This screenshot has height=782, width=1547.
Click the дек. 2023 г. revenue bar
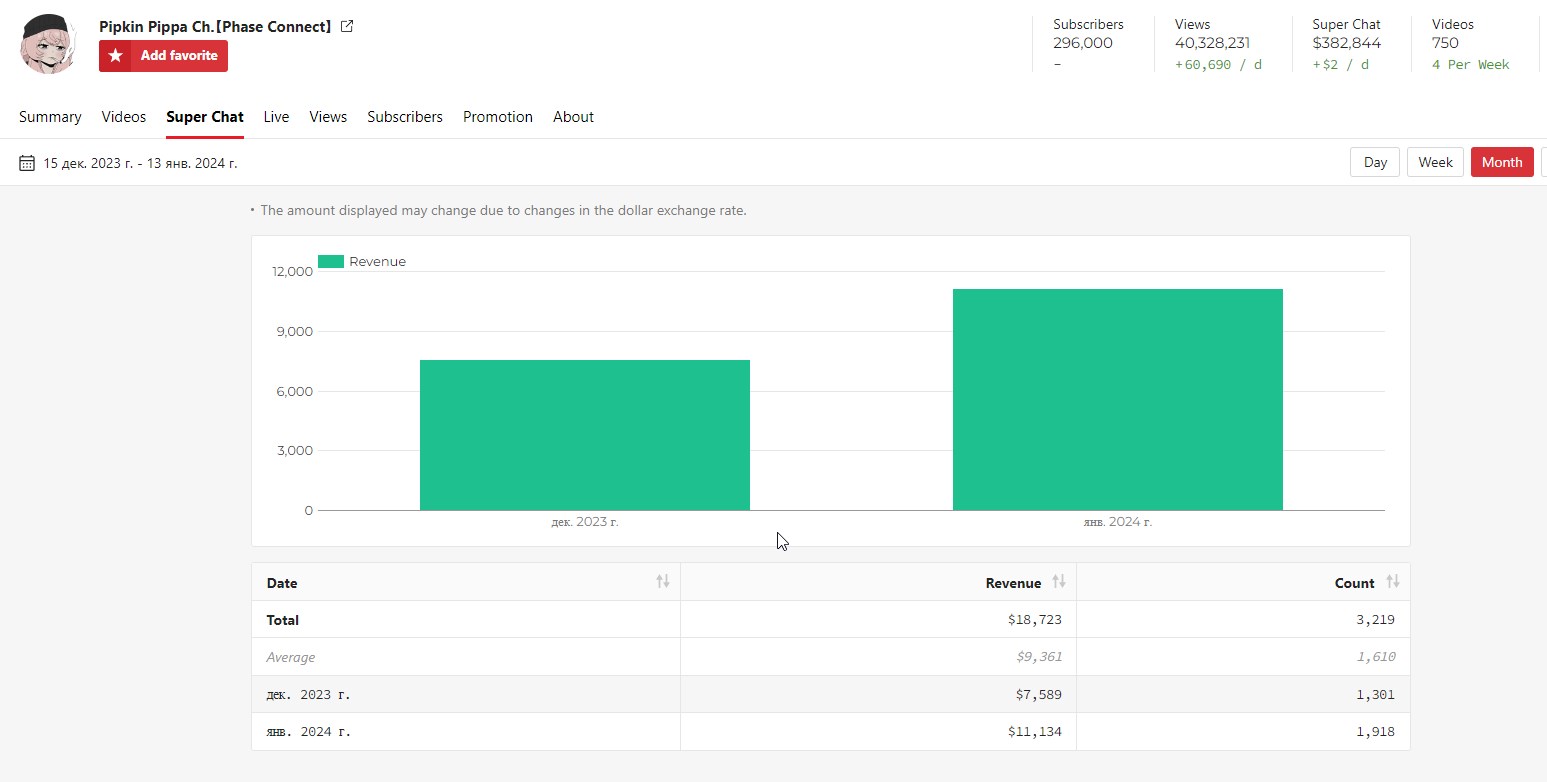pos(585,435)
